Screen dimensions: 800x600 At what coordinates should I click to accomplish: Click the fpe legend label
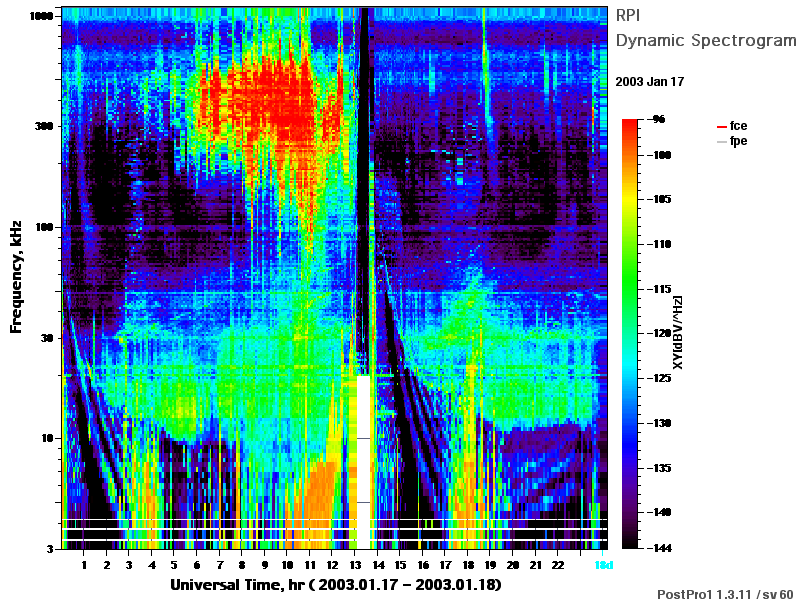[x=739, y=141]
